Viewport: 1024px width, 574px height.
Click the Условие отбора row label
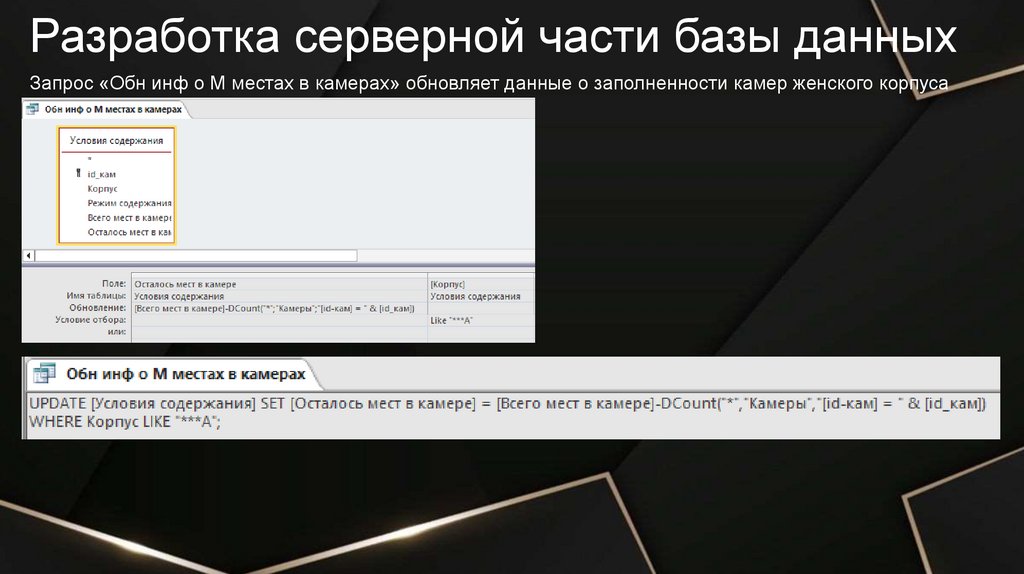[91, 319]
